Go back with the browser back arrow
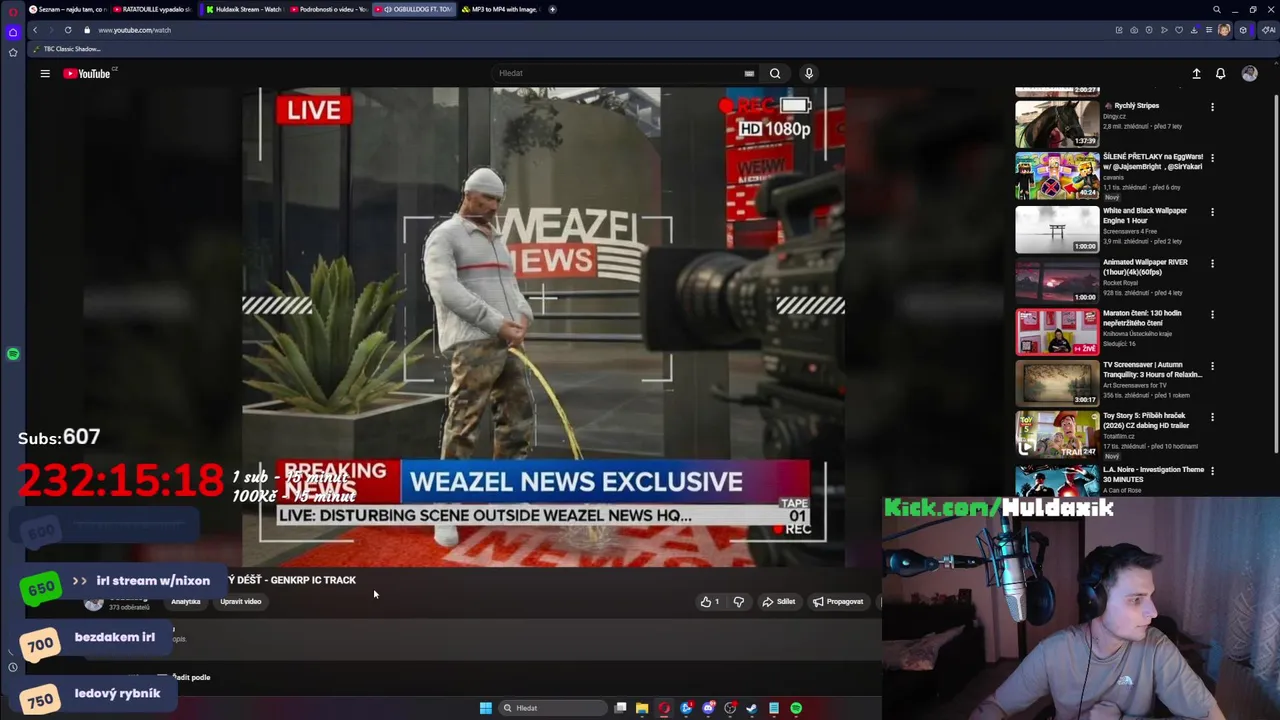This screenshot has height=720, width=1280. click(x=35, y=30)
